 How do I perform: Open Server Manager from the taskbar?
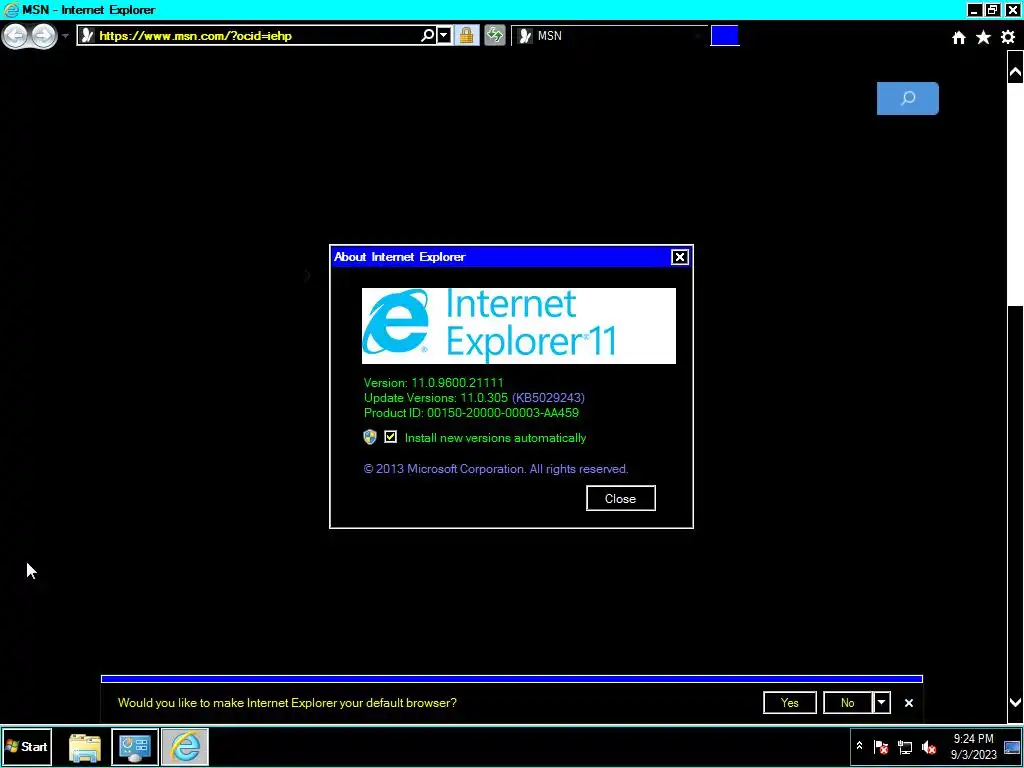tap(135, 747)
